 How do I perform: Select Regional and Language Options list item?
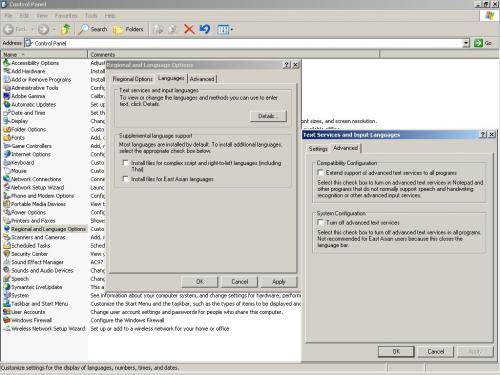[45, 229]
